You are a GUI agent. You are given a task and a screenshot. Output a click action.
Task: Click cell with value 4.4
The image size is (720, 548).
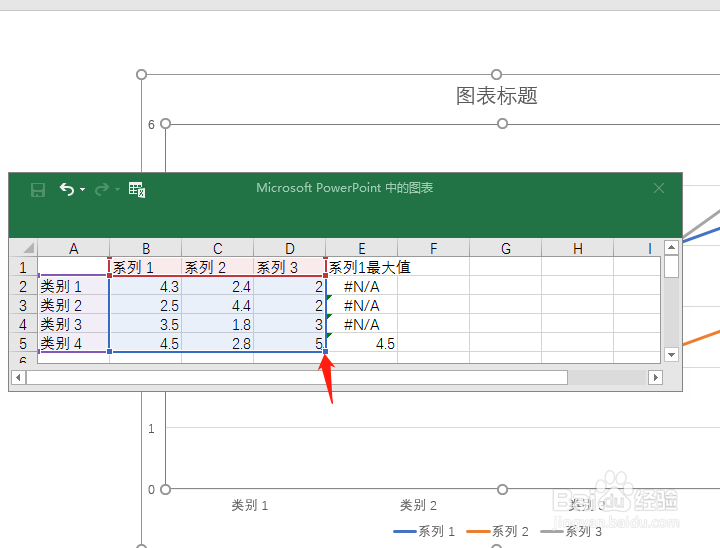(218, 305)
